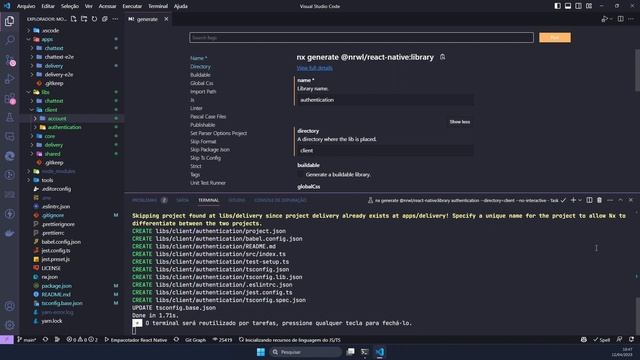Open editor more actions ellipsis
Image resolution: width=640 pixels, height=360 pixels.
[x=631, y=19]
